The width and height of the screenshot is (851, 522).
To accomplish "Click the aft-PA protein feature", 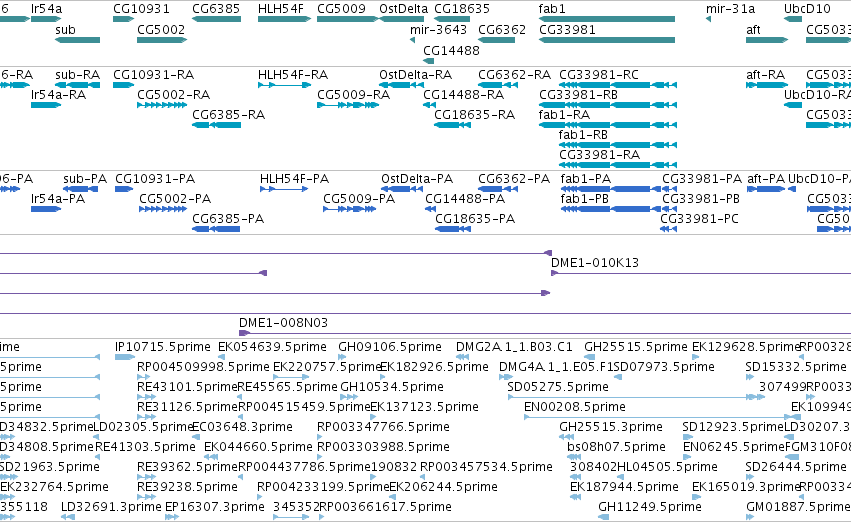I will (766, 189).
